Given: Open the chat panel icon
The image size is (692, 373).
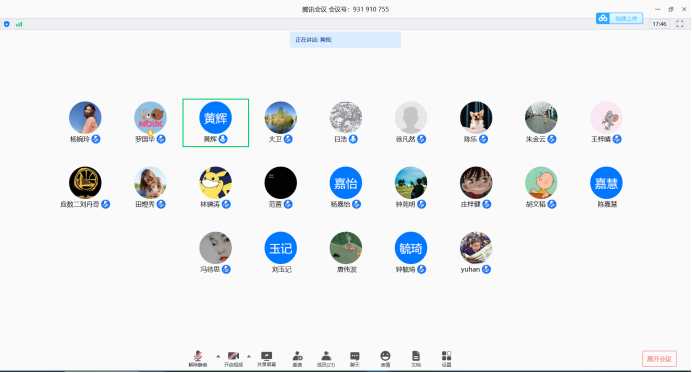Looking at the screenshot, I should coord(355,359).
